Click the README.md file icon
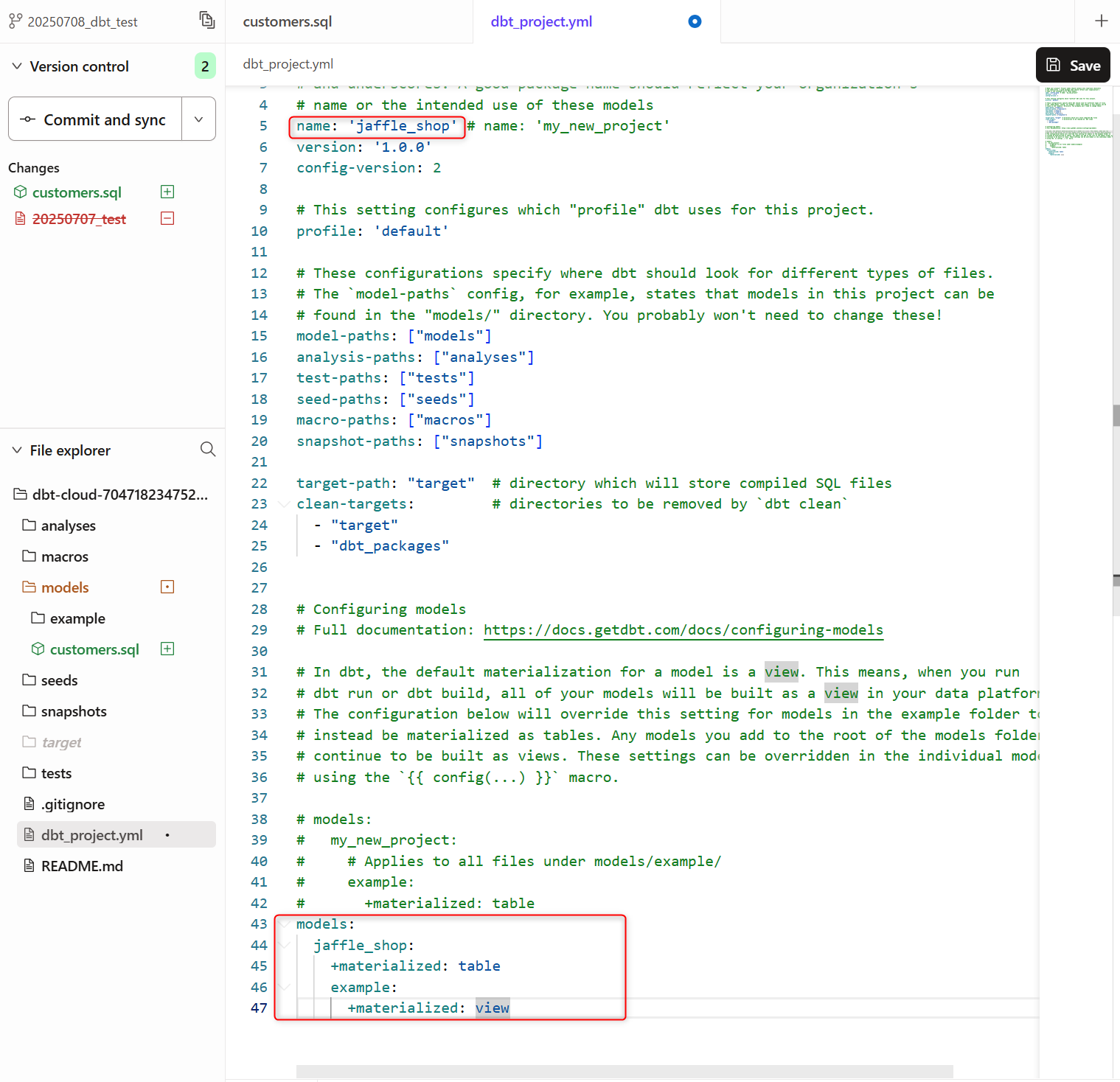The image size is (1120, 1082). coord(29,865)
